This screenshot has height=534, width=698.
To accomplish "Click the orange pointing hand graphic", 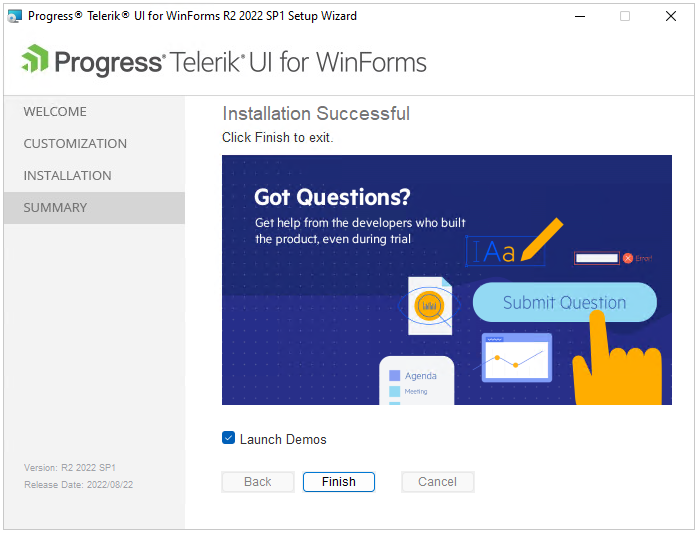I will (617, 358).
